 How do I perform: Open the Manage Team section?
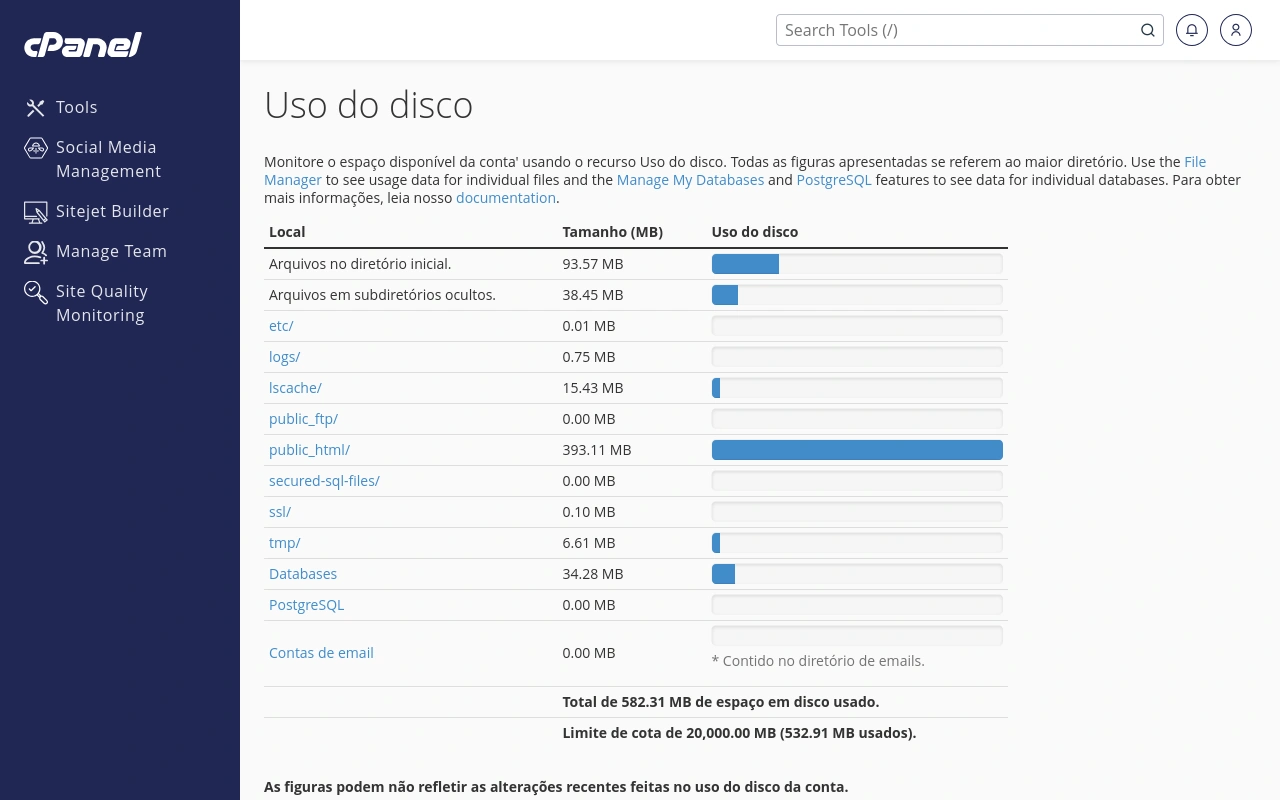point(111,251)
